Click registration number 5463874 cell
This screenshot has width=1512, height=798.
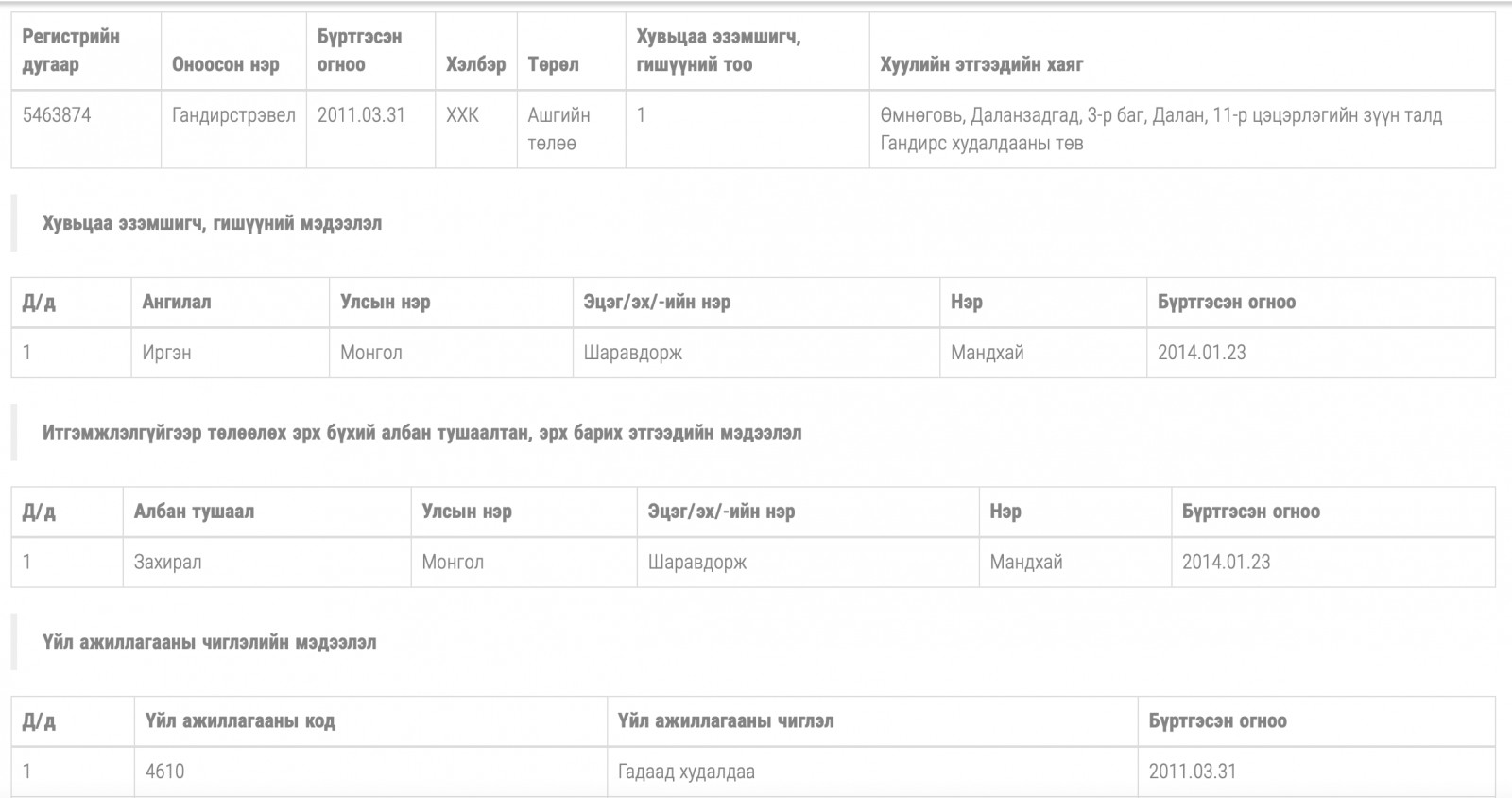[86, 130]
